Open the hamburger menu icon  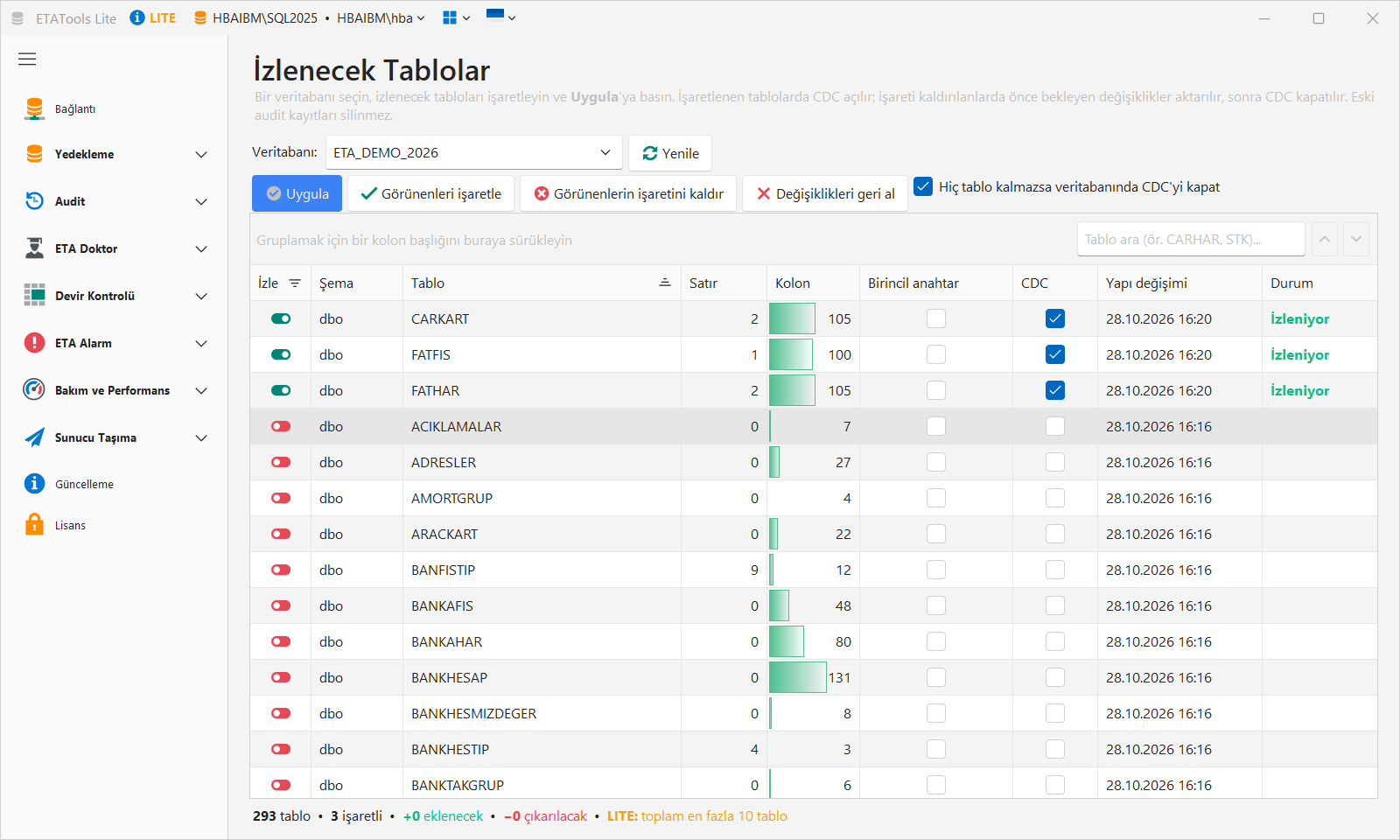(x=27, y=59)
